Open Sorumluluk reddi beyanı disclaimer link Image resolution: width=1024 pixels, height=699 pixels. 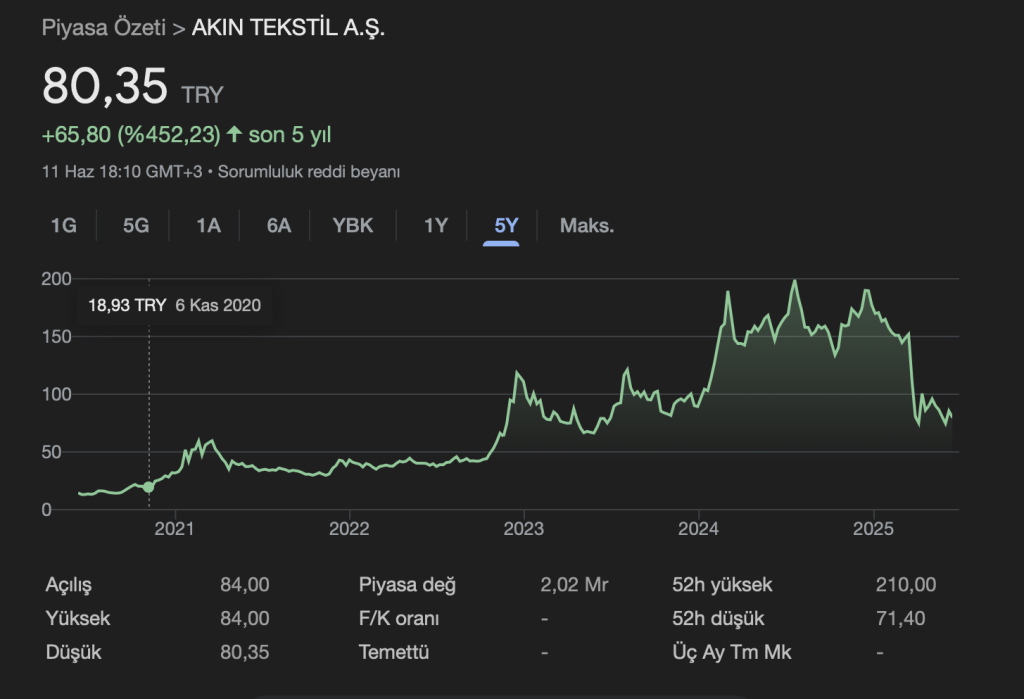[308, 172]
